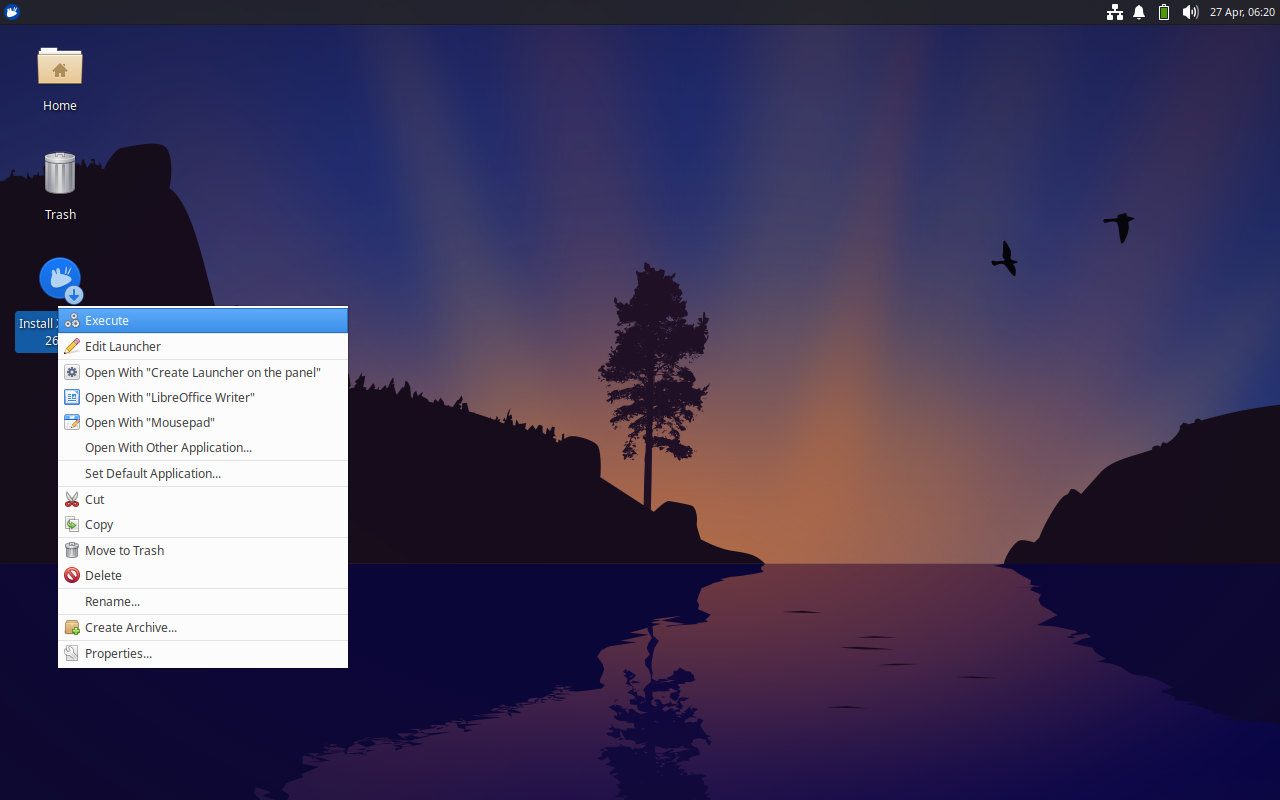Select the Install Xubuntu desktop launcher icon

[x=60, y=280]
